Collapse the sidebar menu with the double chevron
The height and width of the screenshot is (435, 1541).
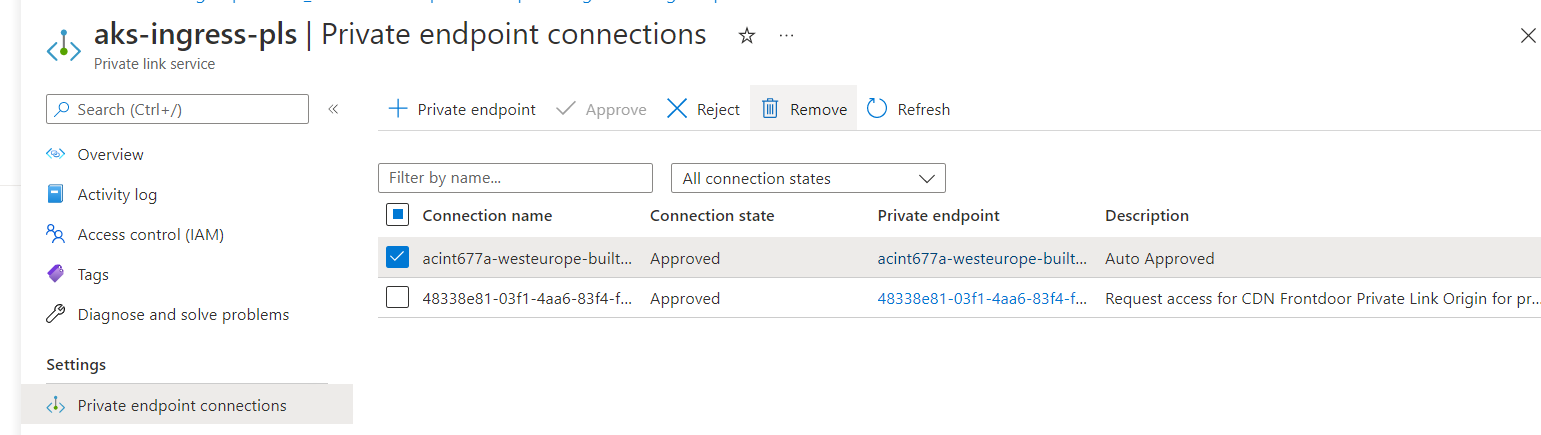coord(333,109)
